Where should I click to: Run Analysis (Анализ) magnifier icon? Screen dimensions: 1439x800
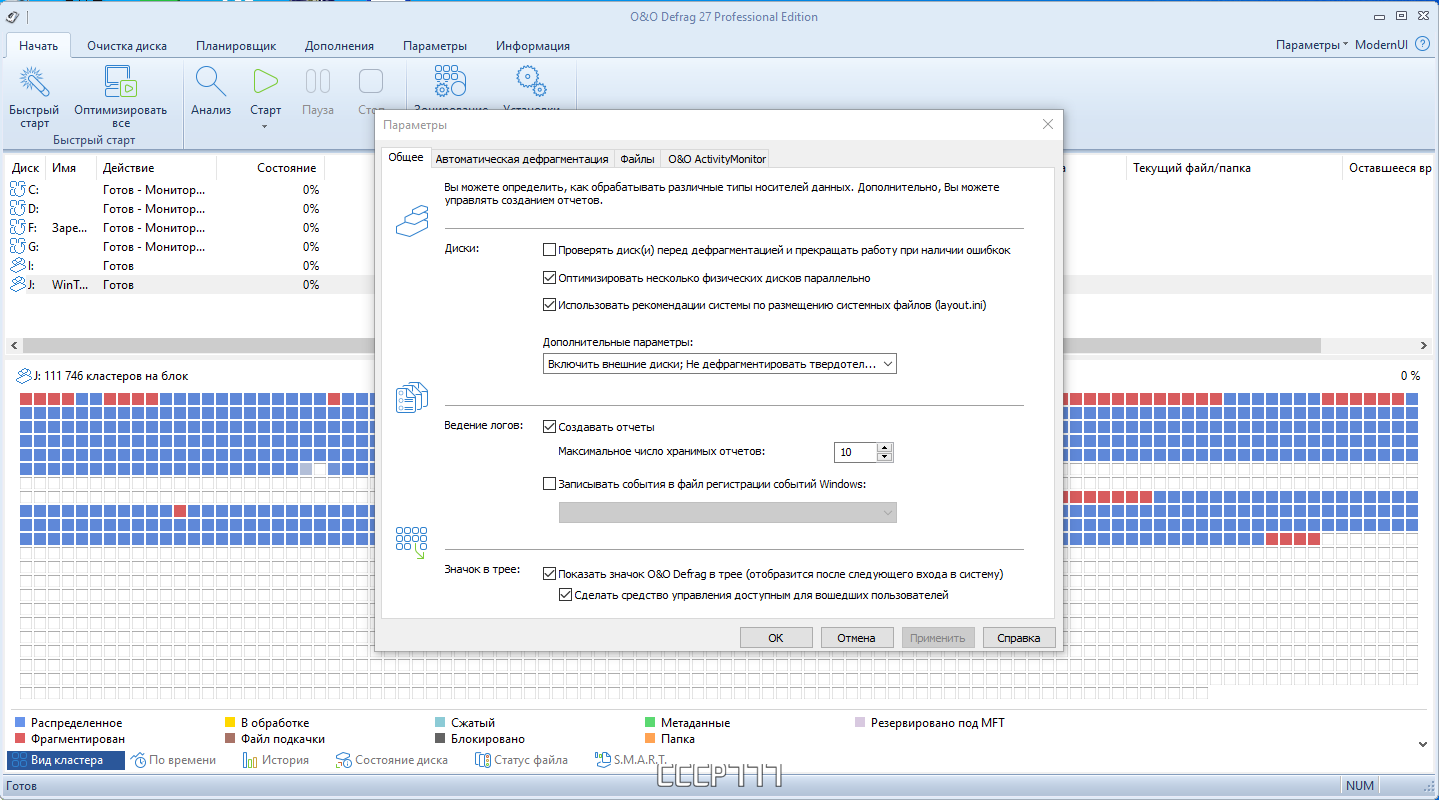(x=211, y=82)
